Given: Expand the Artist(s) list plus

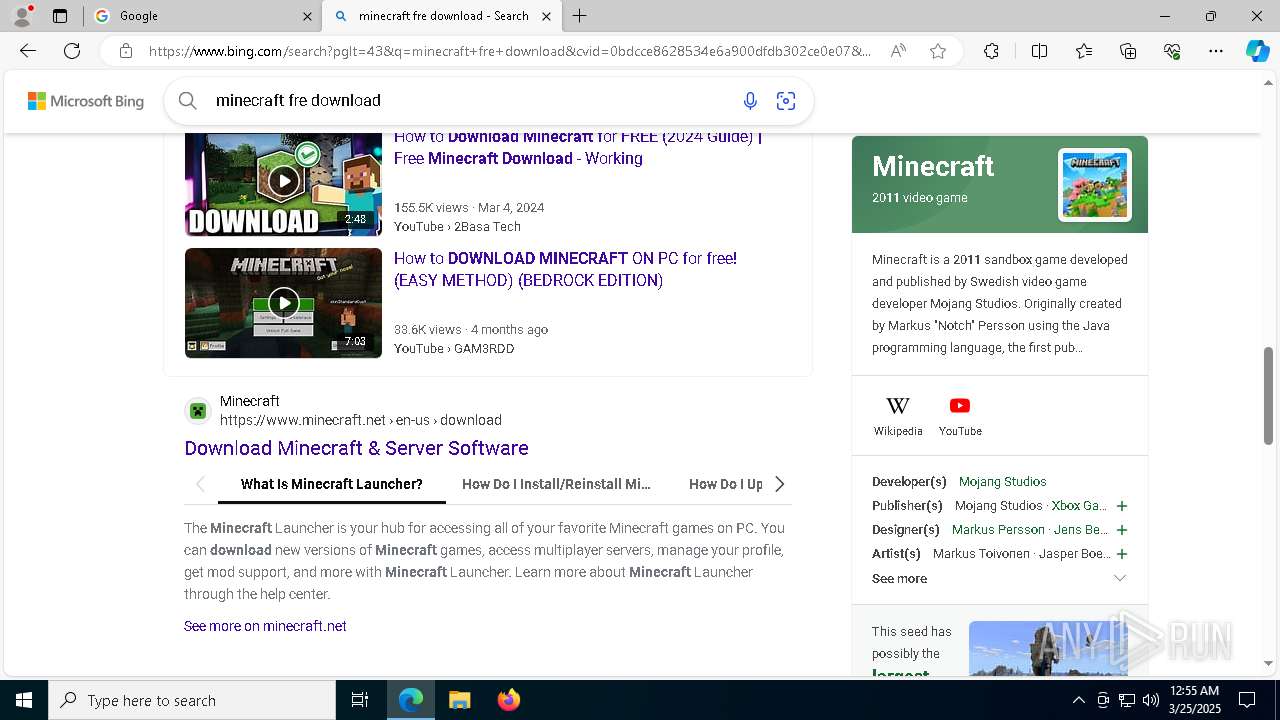Looking at the screenshot, I should (1121, 554).
